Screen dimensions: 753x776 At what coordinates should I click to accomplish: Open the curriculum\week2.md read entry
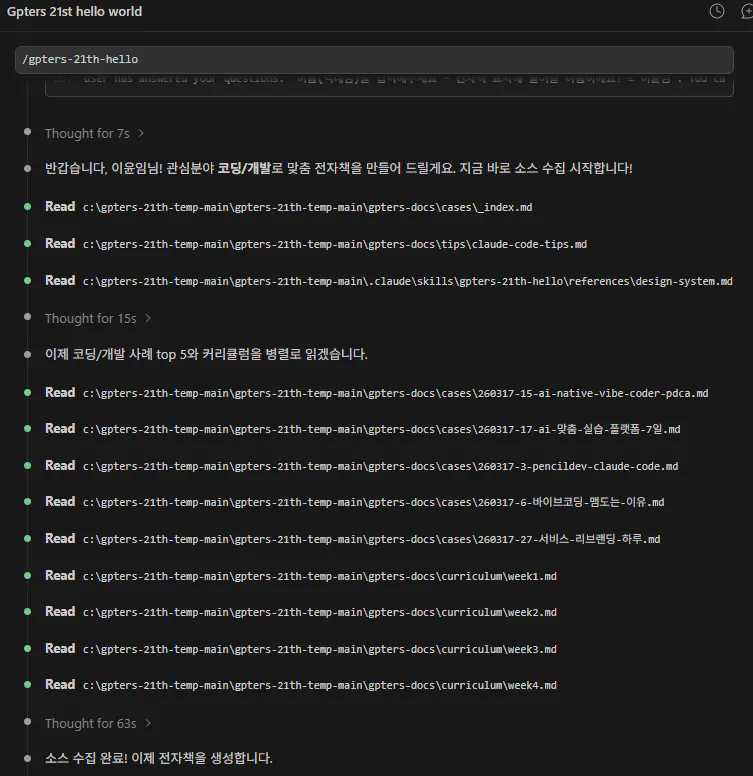click(x=301, y=612)
